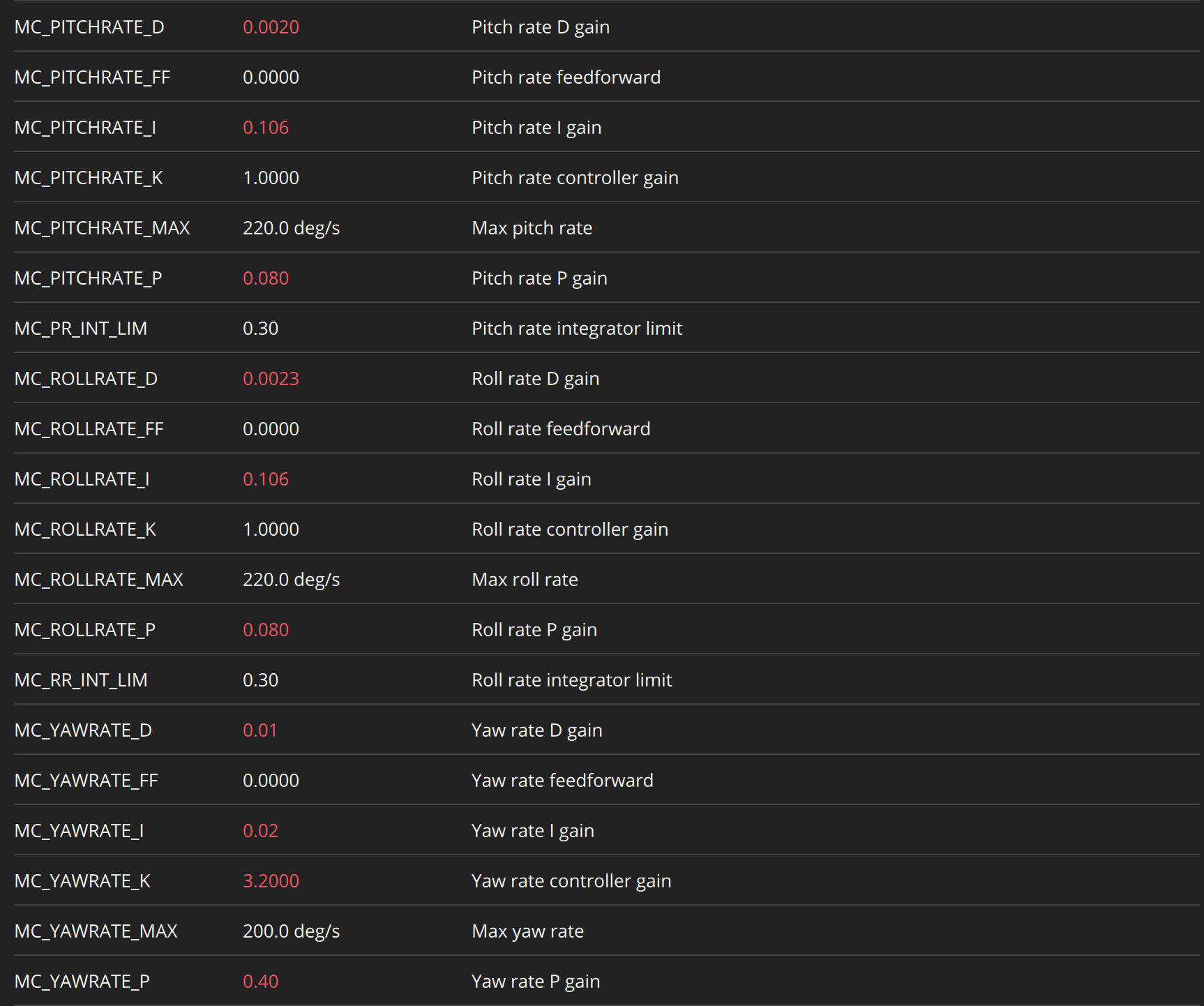Screen dimensions: 1204x1006
Task: Change the MC_PITCHRATE_MAX value 220.0 deg/s
Action: pyautogui.click(x=291, y=228)
